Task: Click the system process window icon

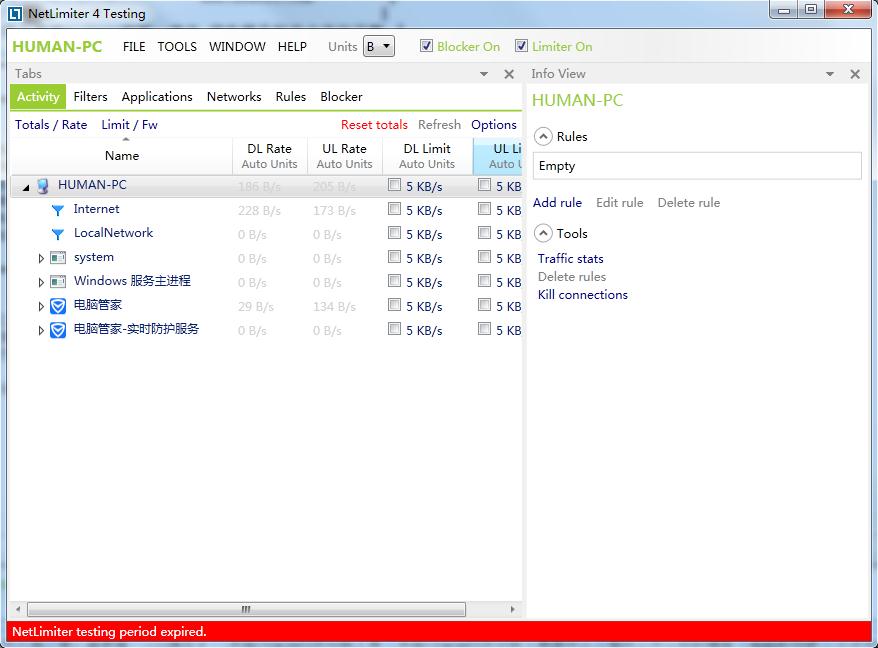Action: 58,258
